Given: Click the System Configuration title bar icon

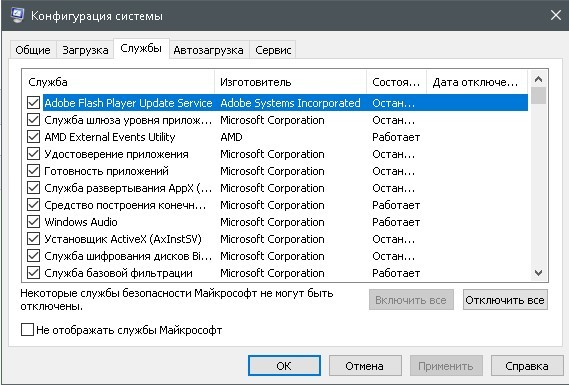Looking at the screenshot, I should click(x=17, y=15).
